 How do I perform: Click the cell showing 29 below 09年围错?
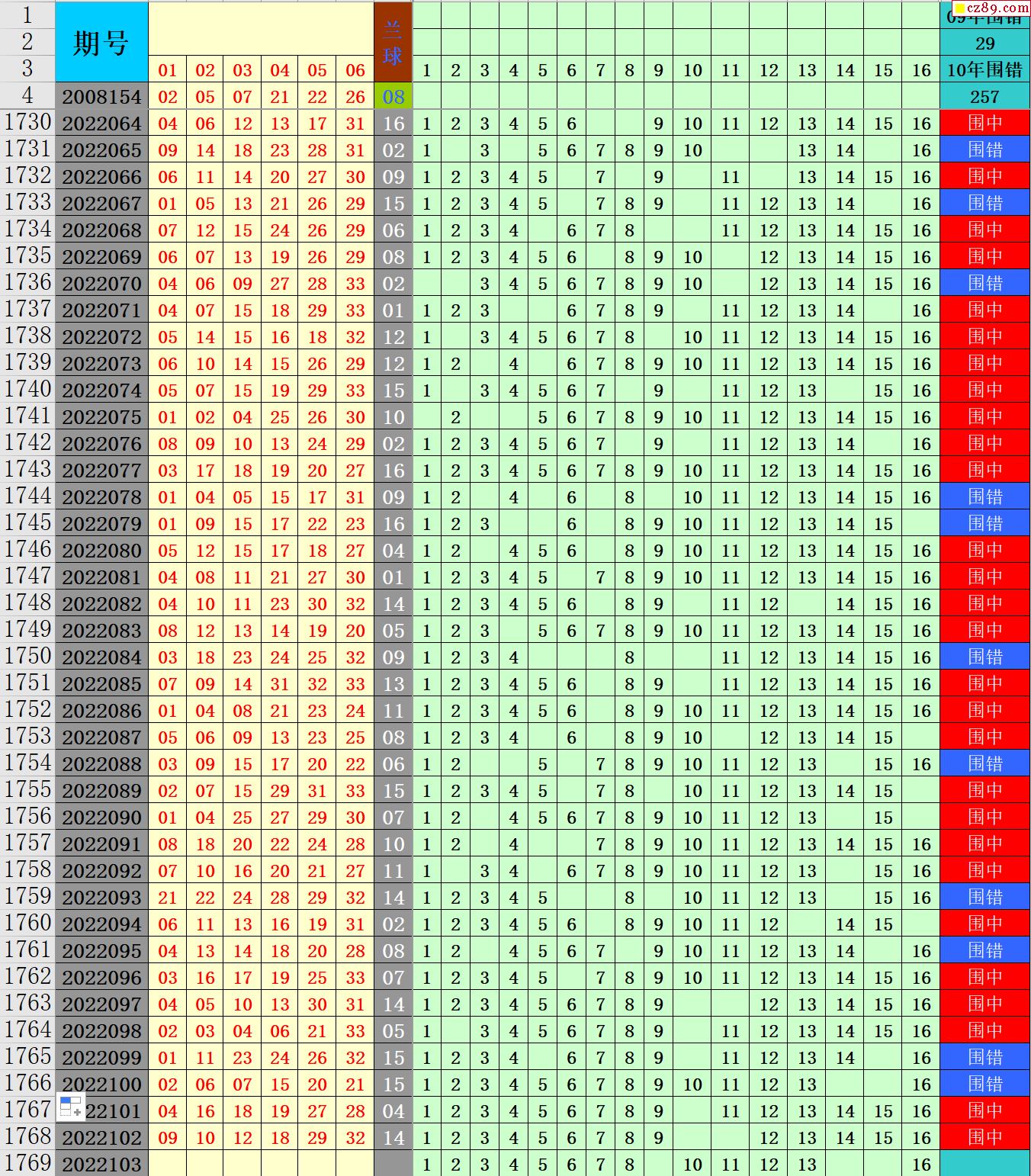coord(984,43)
